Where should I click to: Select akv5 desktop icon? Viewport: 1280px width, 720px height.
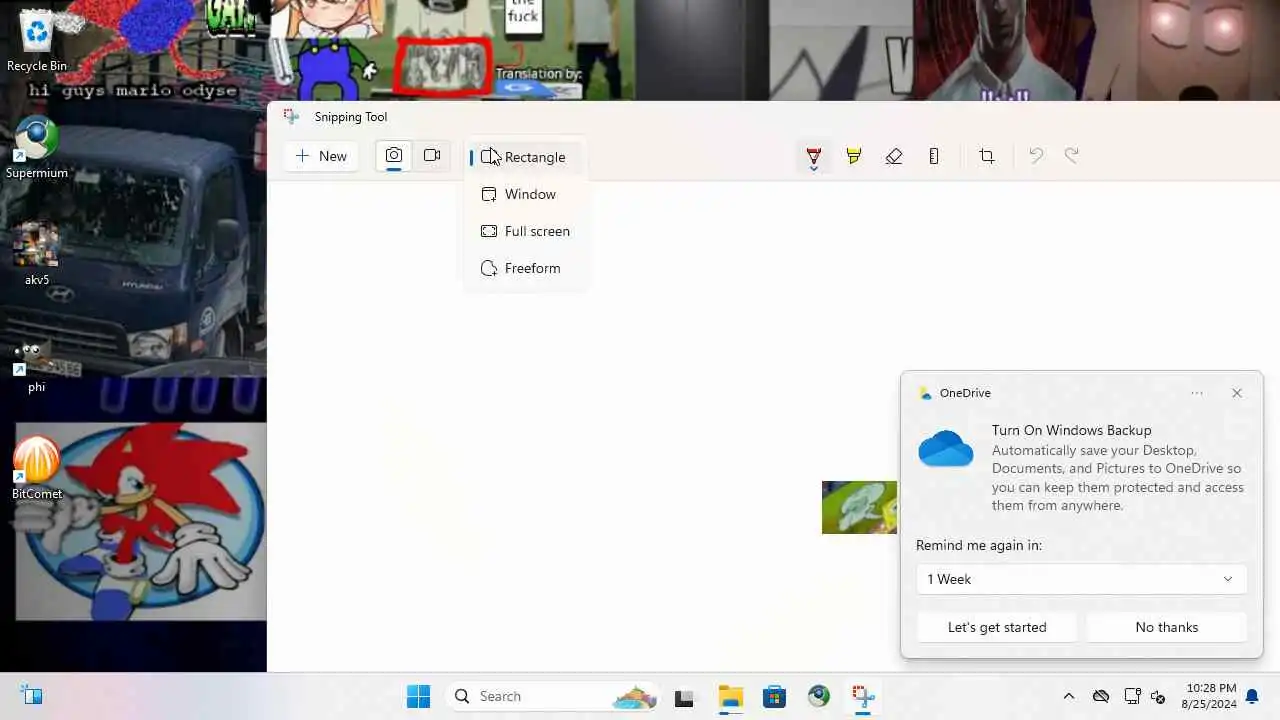coord(37,255)
